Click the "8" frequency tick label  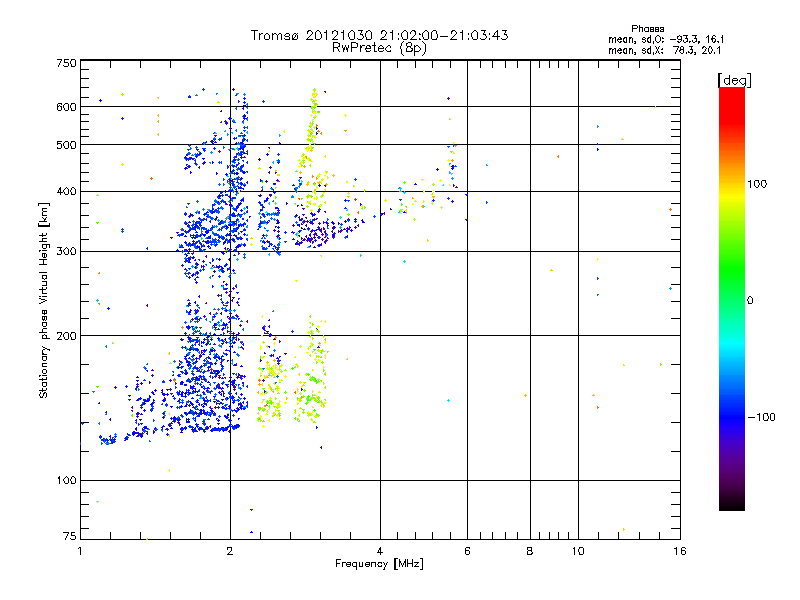click(530, 551)
